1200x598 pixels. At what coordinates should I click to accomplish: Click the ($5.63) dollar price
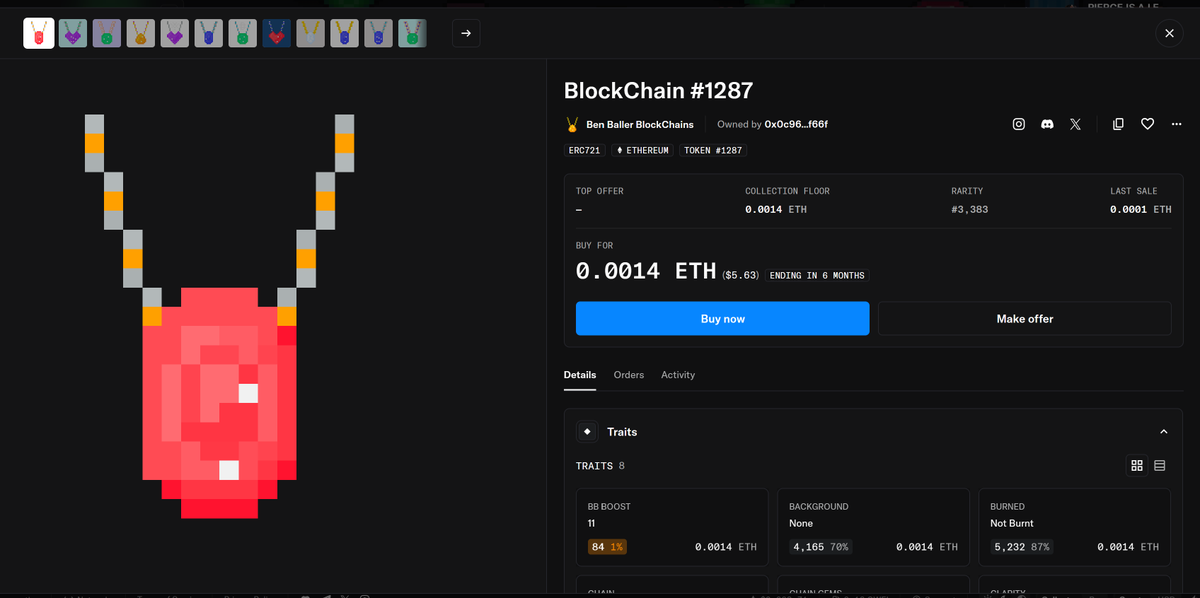point(741,275)
